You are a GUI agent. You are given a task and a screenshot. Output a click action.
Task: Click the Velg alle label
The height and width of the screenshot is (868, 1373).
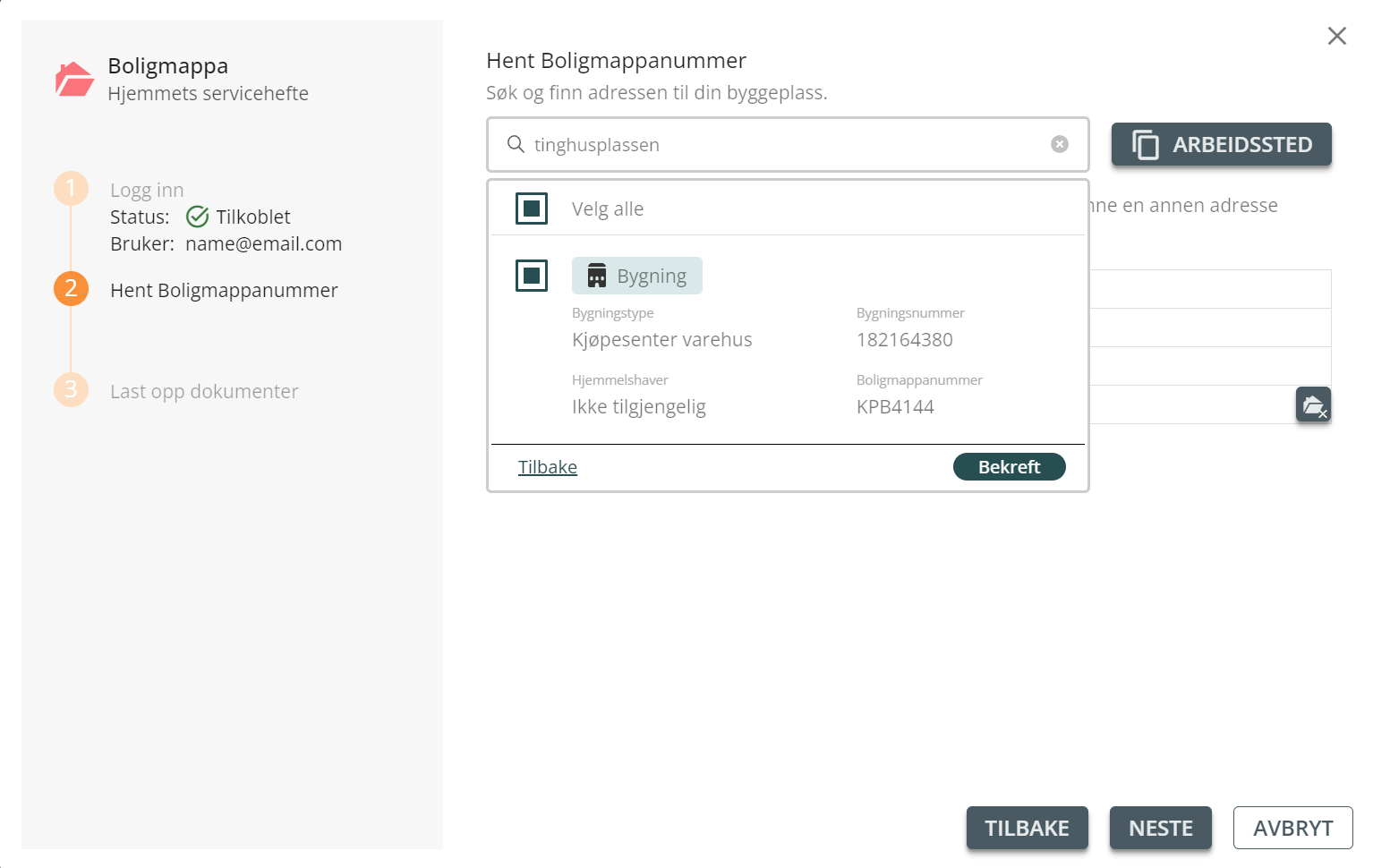(x=608, y=208)
